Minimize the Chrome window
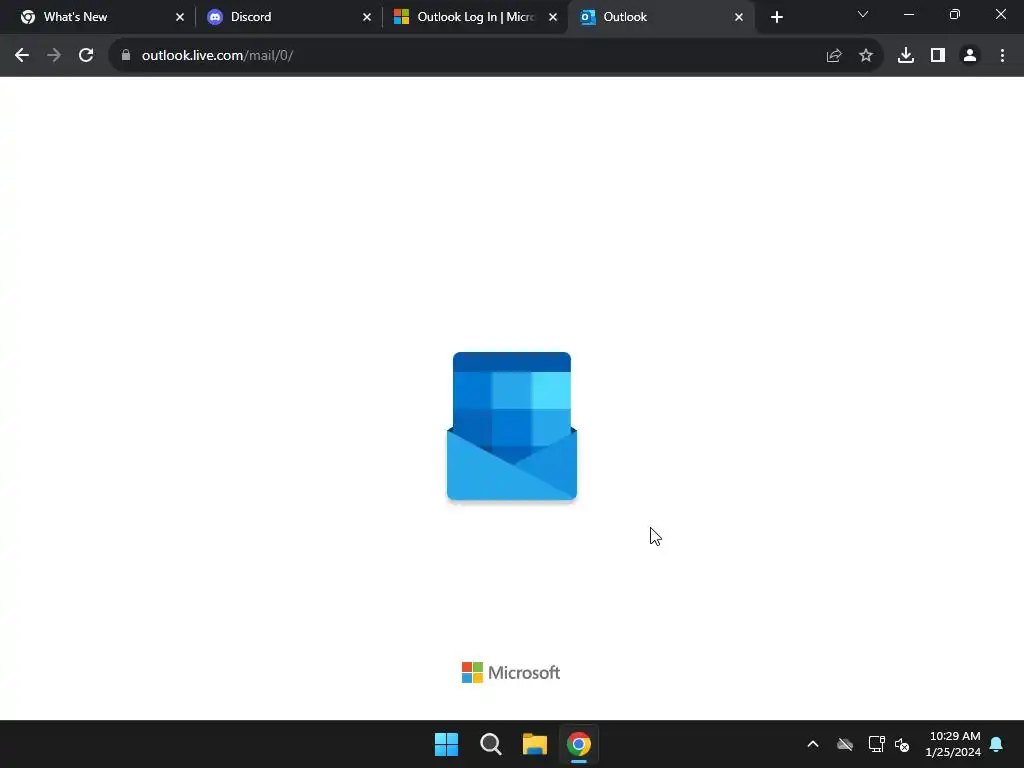This screenshot has width=1024, height=768. click(908, 14)
